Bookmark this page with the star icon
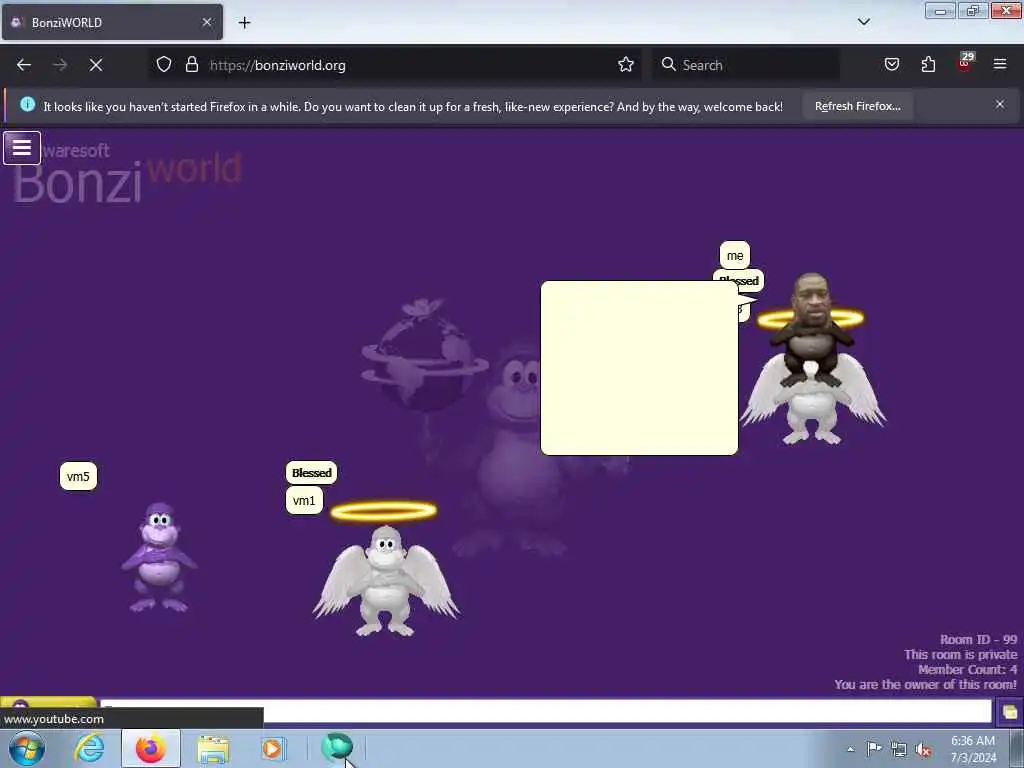Viewport: 1024px width, 768px height. click(x=626, y=65)
